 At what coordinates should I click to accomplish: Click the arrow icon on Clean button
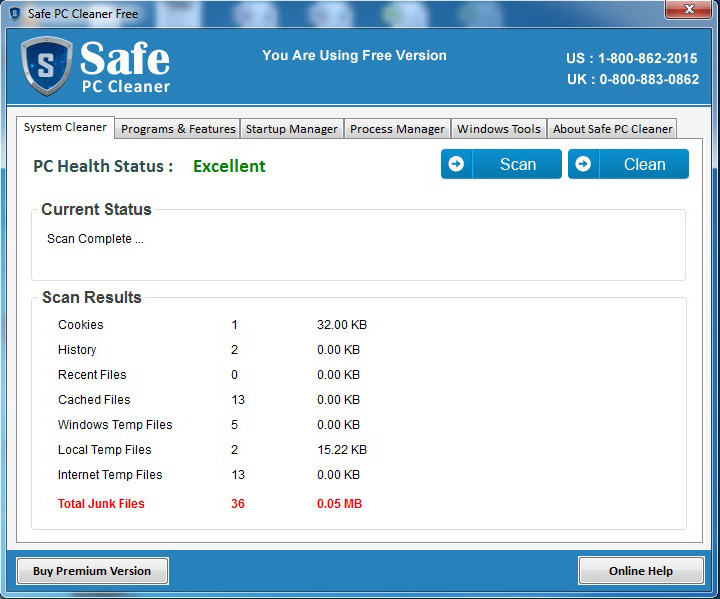[583, 164]
